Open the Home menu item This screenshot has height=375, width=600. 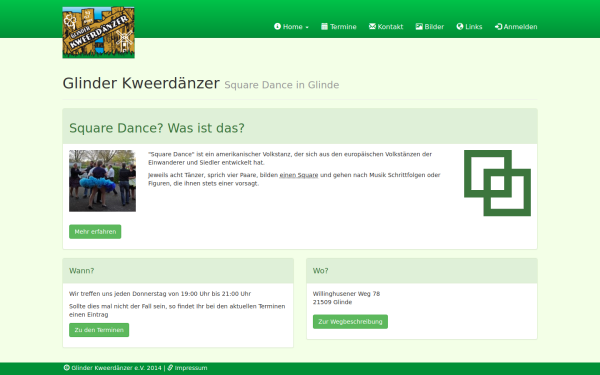tap(291, 26)
